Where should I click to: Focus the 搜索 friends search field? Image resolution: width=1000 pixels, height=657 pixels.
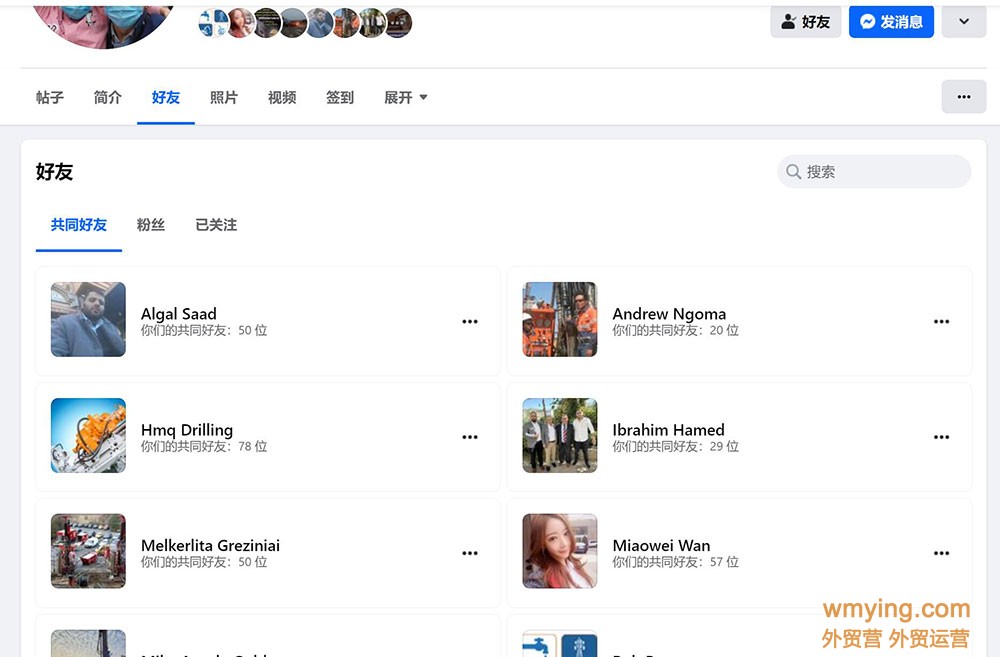click(874, 172)
